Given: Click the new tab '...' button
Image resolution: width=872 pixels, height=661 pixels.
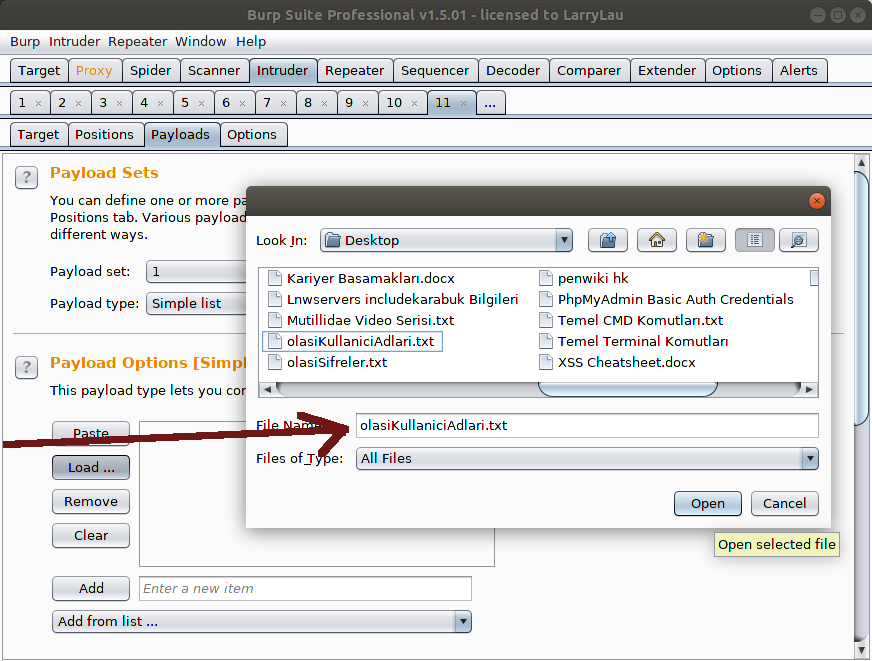Looking at the screenshot, I should (490, 103).
